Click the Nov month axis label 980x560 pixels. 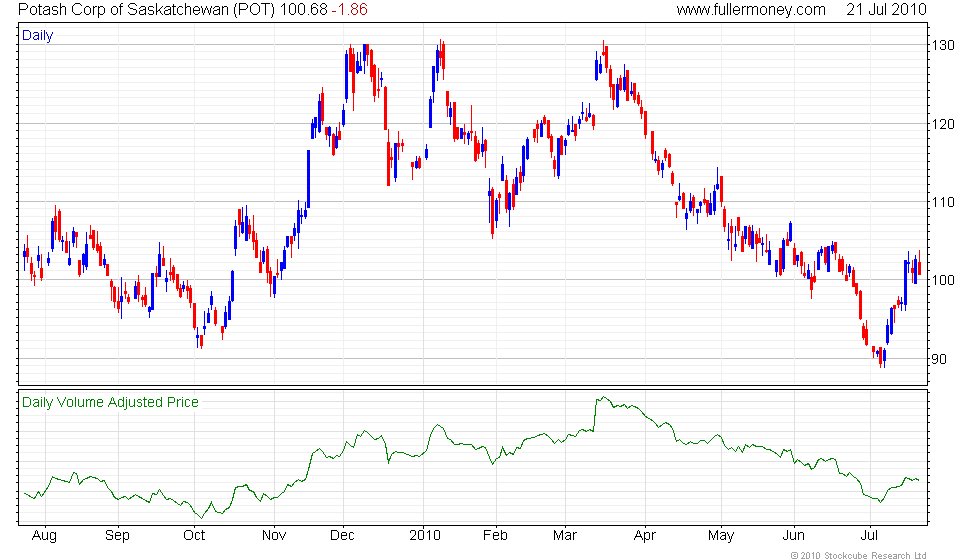(x=274, y=536)
